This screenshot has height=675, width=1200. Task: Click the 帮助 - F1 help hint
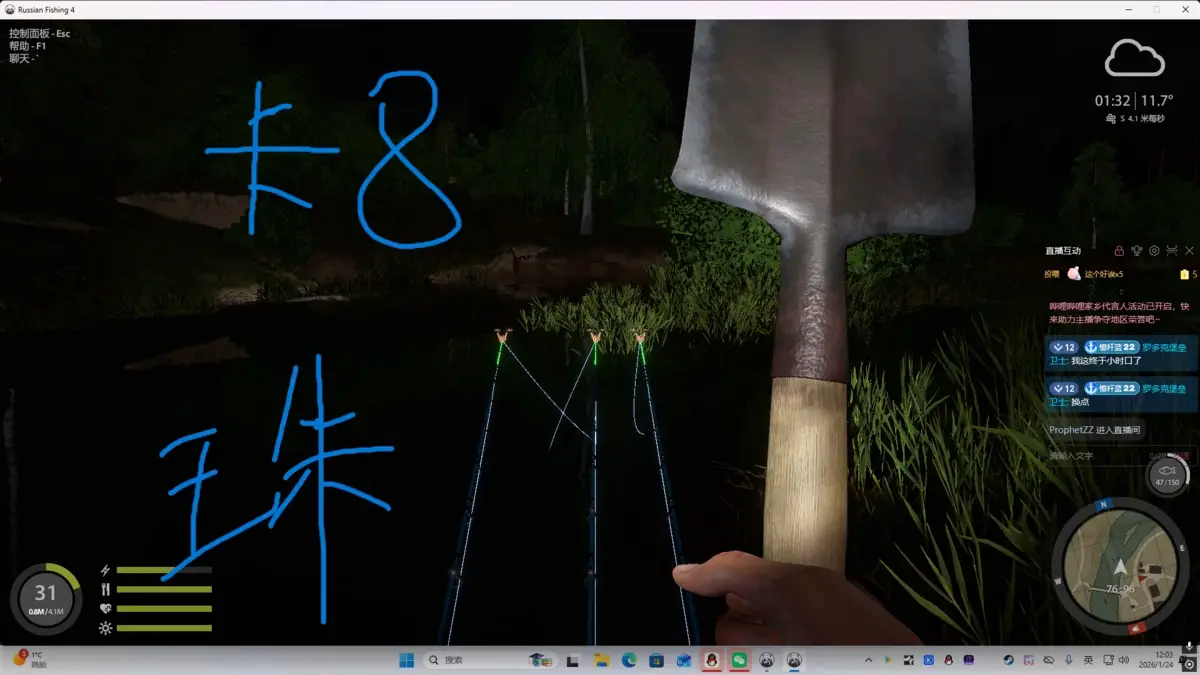[27, 46]
